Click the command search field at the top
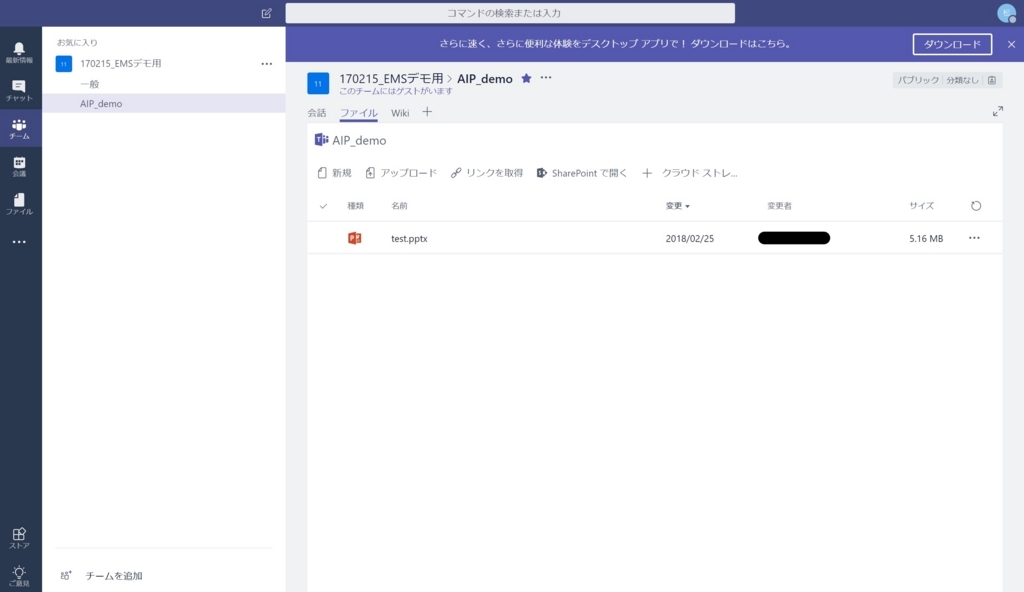 (510, 12)
